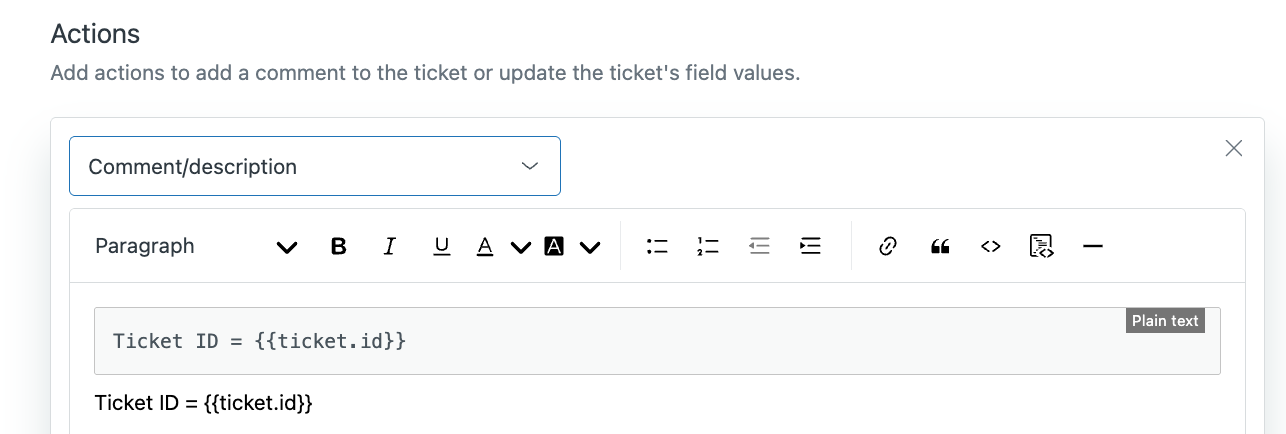This screenshot has height=434, width=1286.
Task: Click the highlight color swatch
Action: (554, 246)
